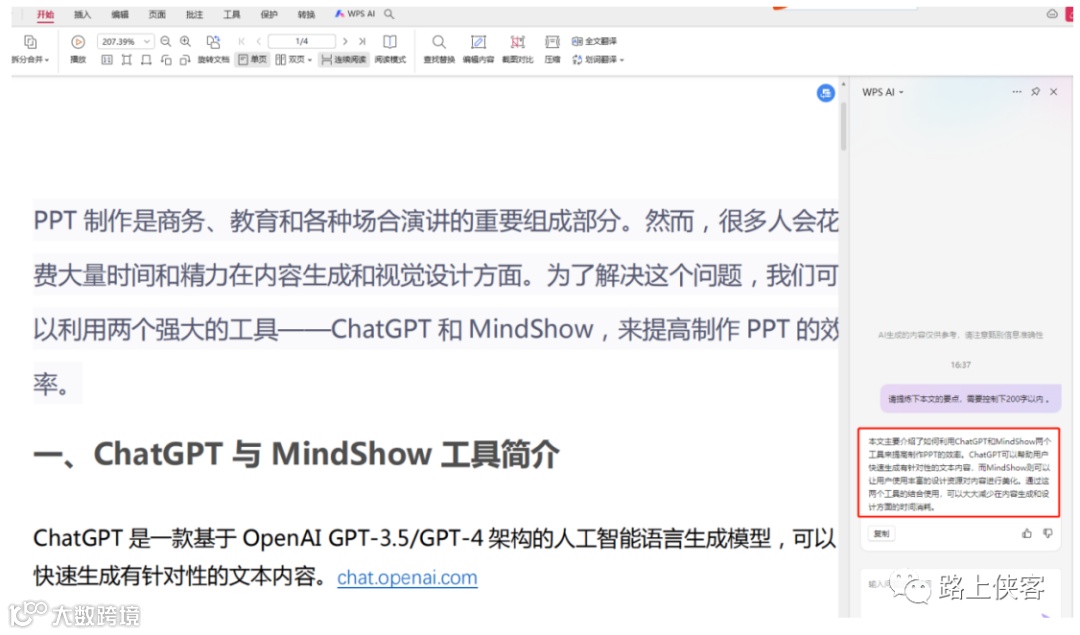Click the AI summary text 本文主要介绍了
This screenshot has height=635, width=1080.
point(959,473)
